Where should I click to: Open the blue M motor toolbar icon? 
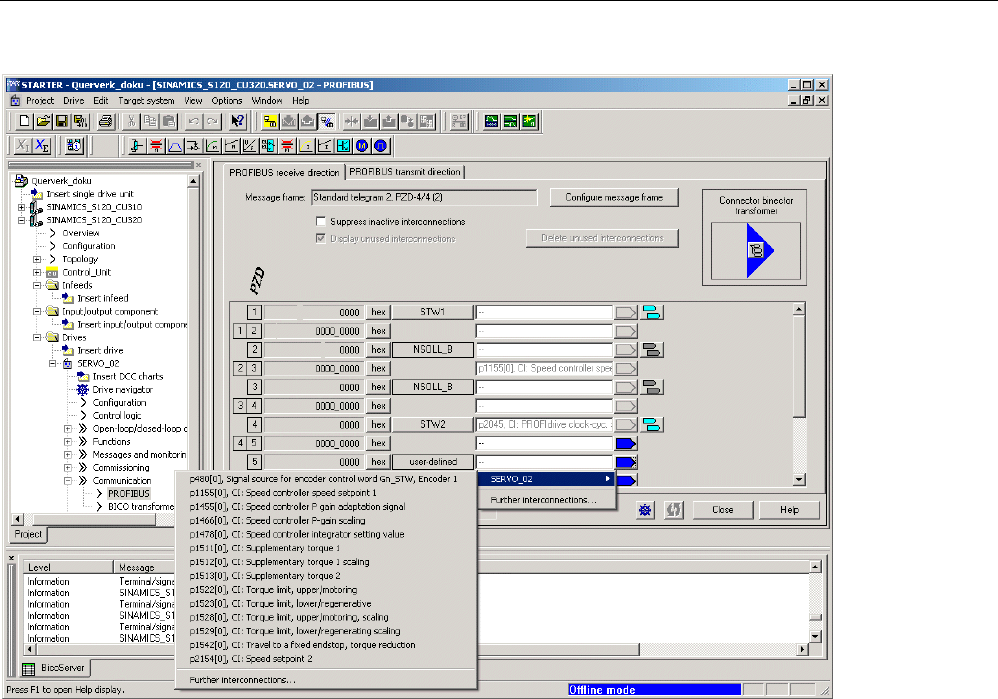point(362,146)
